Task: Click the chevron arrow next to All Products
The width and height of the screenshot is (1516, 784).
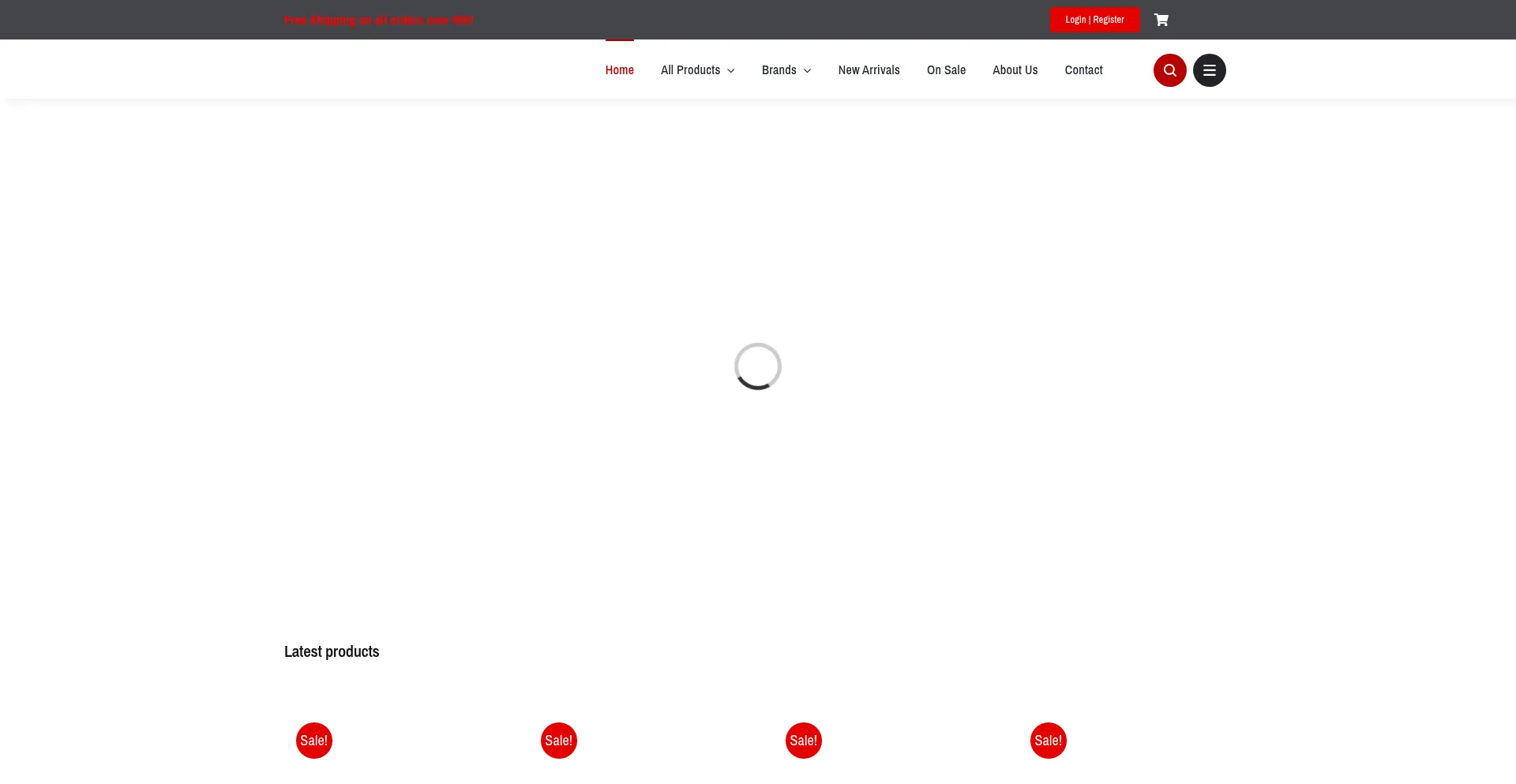Action: (731, 71)
